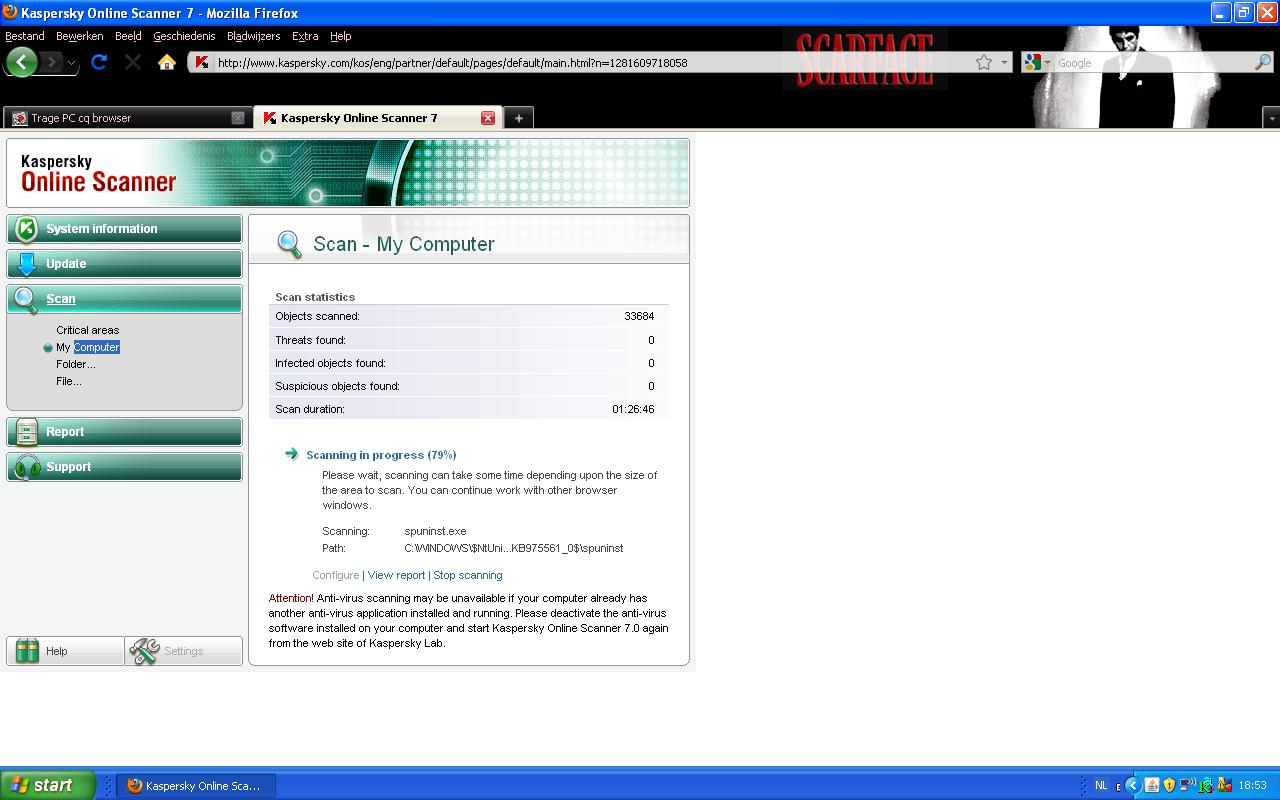Click the Configure link
This screenshot has height=800, width=1280.
[x=335, y=575]
